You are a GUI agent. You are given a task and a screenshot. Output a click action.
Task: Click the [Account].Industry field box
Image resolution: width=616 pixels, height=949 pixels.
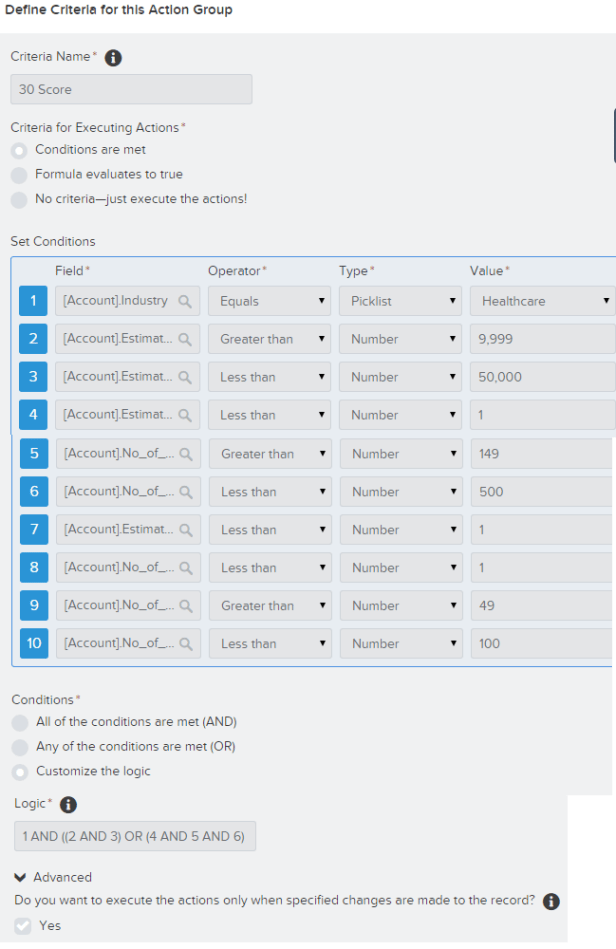128,301
